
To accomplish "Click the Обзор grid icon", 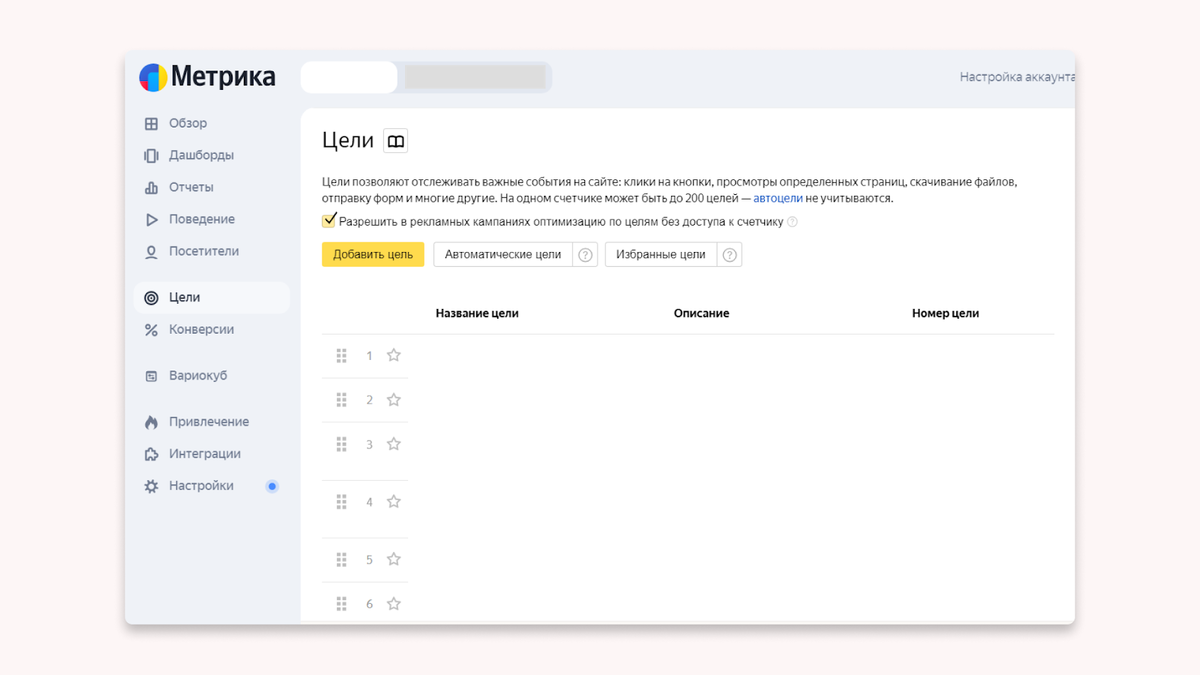I will point(151,124).
